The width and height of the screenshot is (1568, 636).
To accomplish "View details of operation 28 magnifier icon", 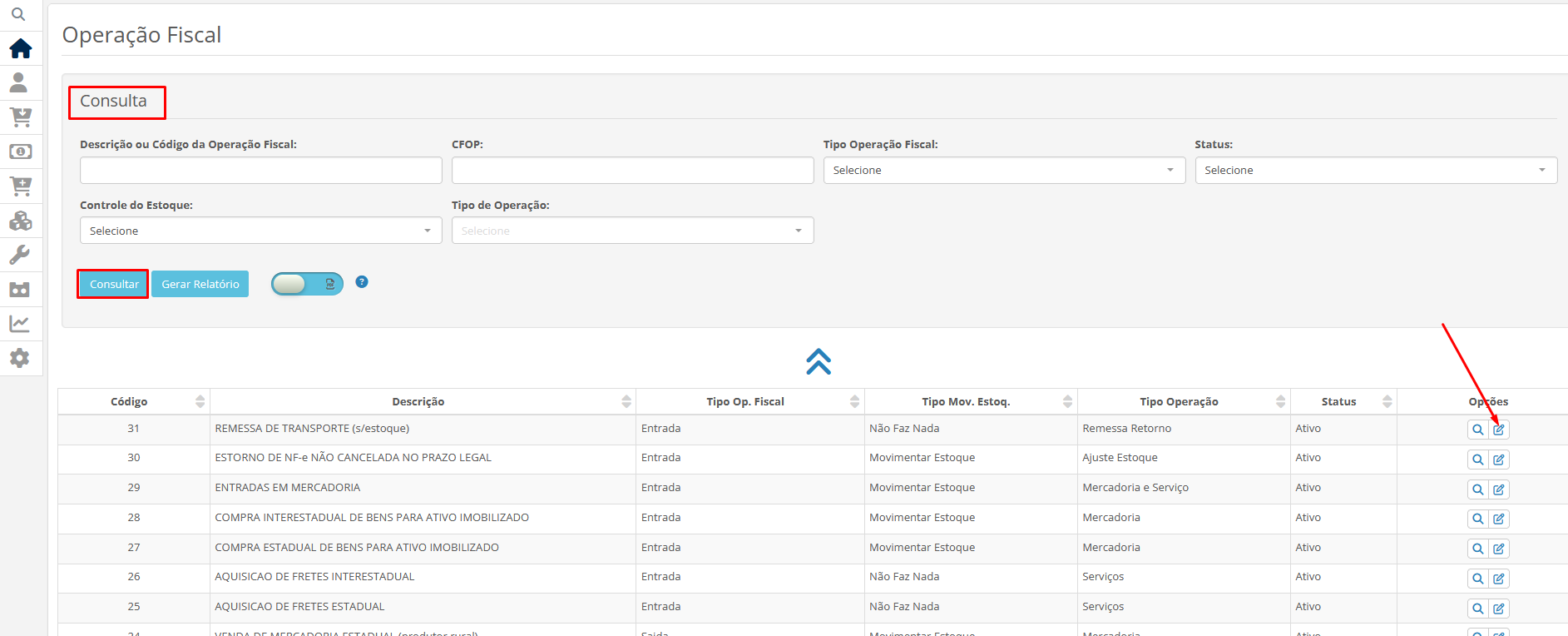I will tap(1477, 519).
